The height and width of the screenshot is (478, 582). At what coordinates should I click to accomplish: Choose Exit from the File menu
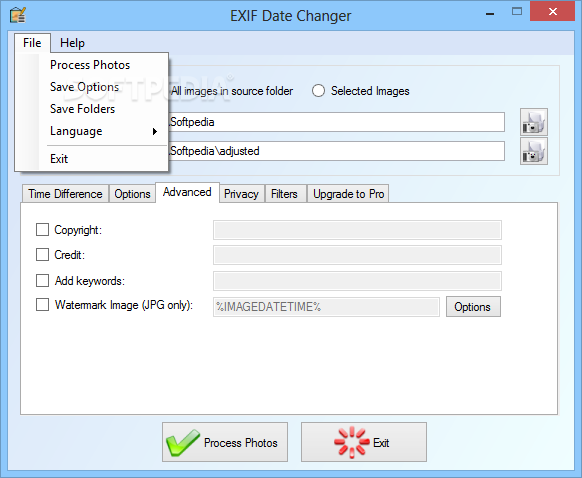coord(59,159)
